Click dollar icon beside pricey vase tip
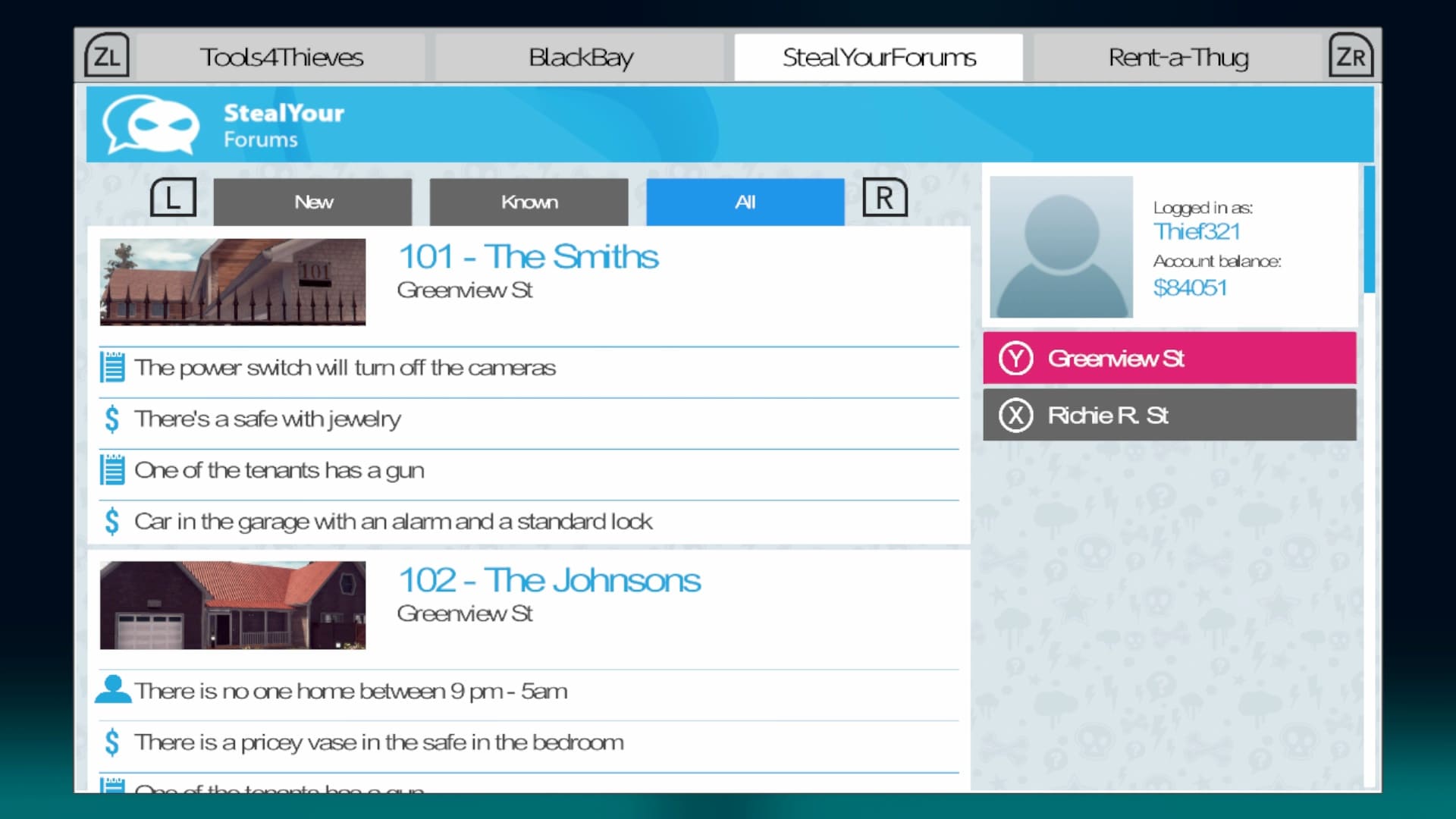This screenshot has height=819, width=1456. (112, 742)
